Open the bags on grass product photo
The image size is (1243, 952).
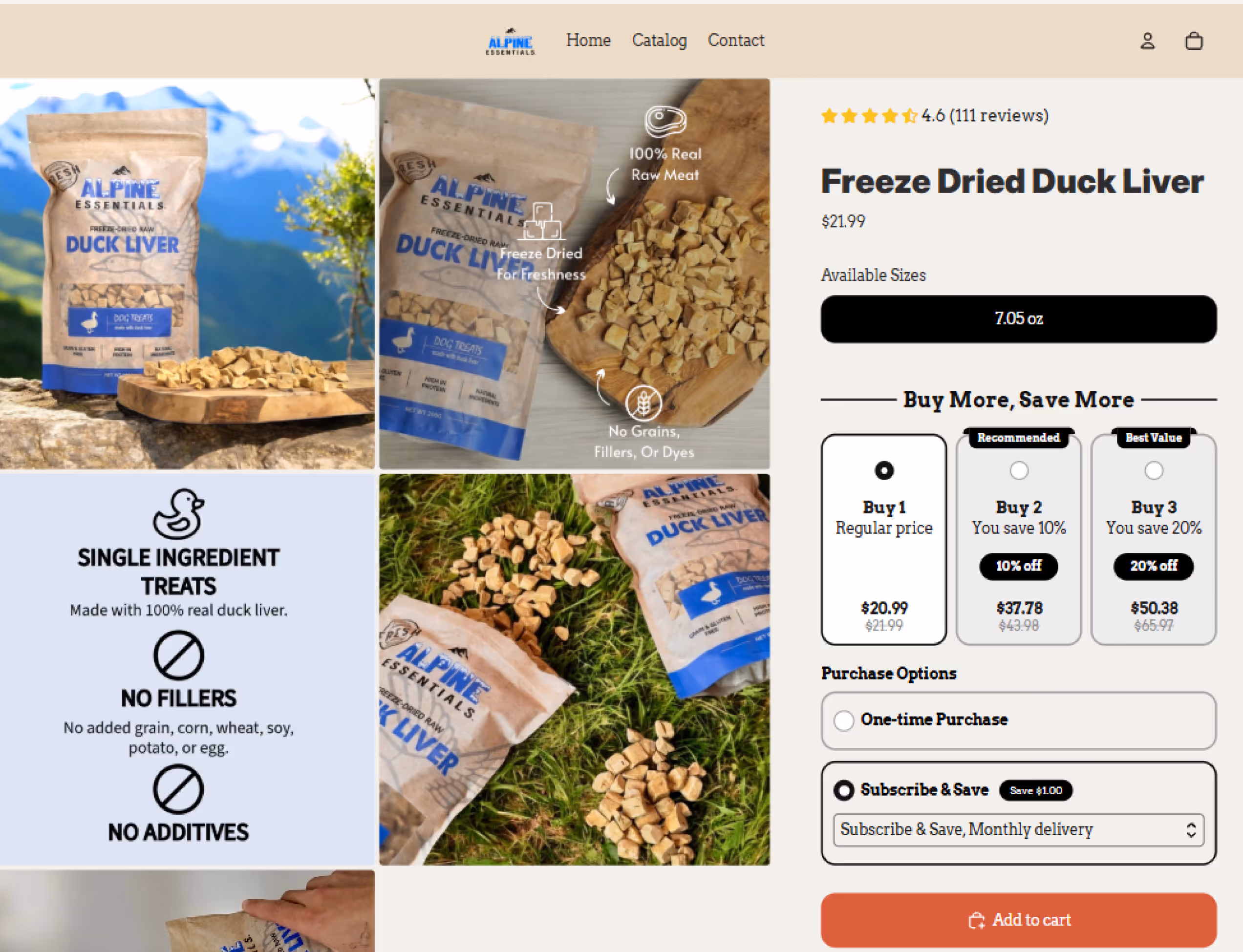point(574,669)
